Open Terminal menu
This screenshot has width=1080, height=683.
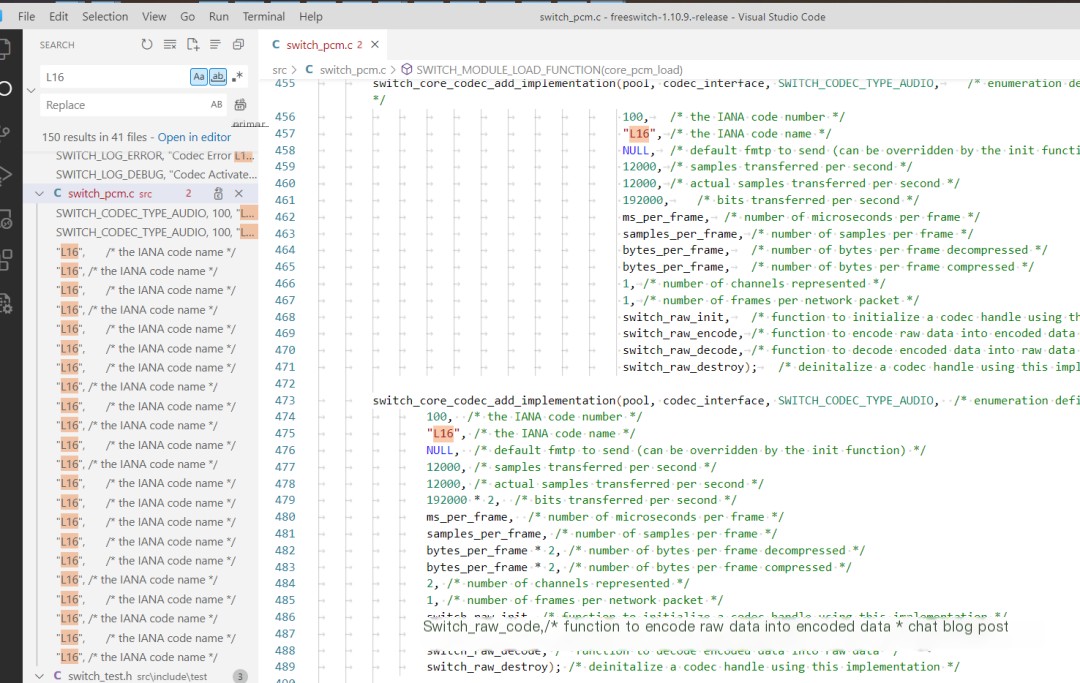tap(263, 17)
